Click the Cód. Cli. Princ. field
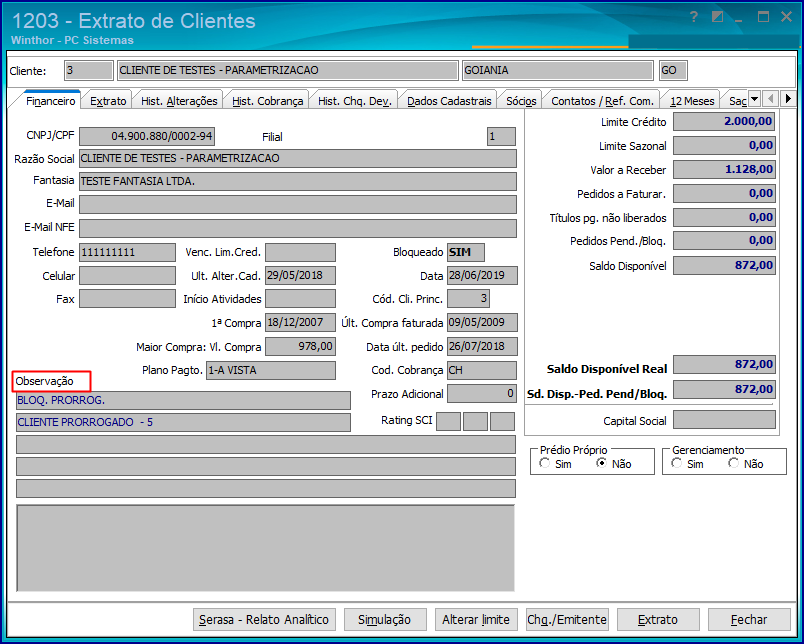This screenshot has width=804, height=644. 468,298
